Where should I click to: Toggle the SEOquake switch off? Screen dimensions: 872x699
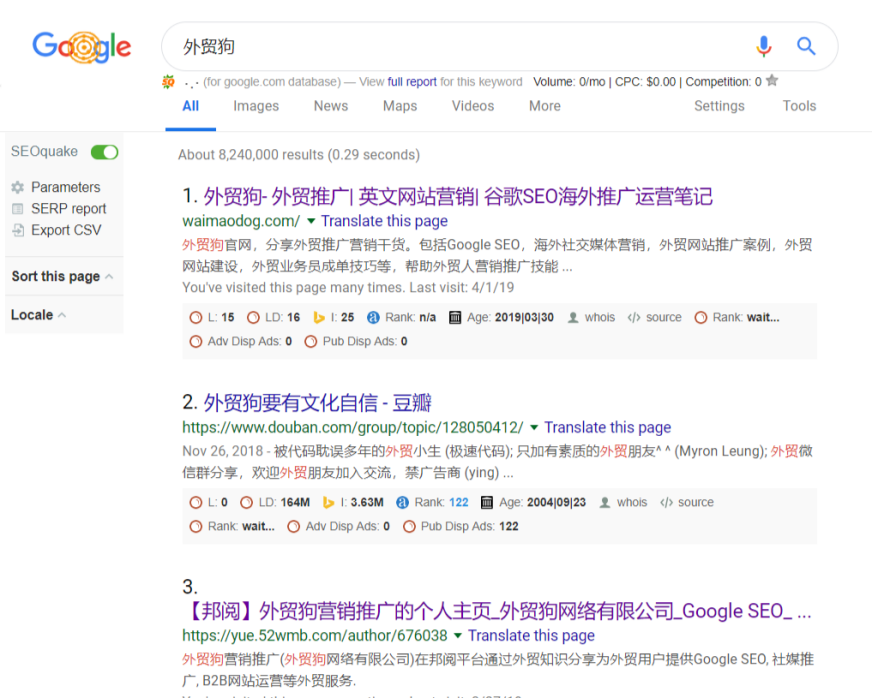pyautogui.click(x=105, y=152)
